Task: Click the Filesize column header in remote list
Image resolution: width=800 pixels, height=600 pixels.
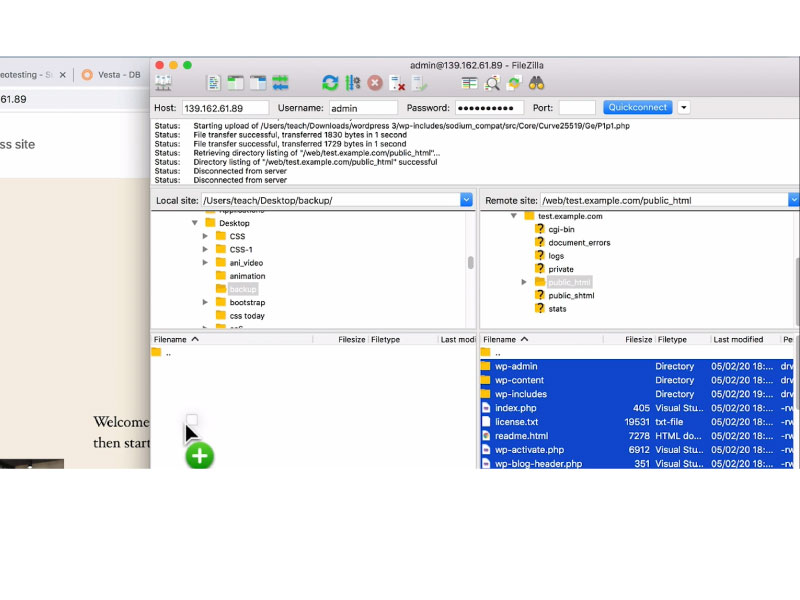Action: click(638, 340)
